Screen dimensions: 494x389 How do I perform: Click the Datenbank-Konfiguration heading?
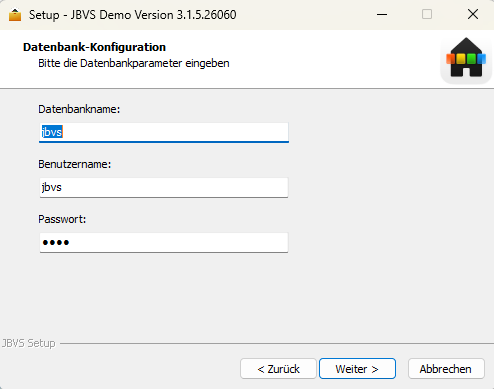[94, 47]
